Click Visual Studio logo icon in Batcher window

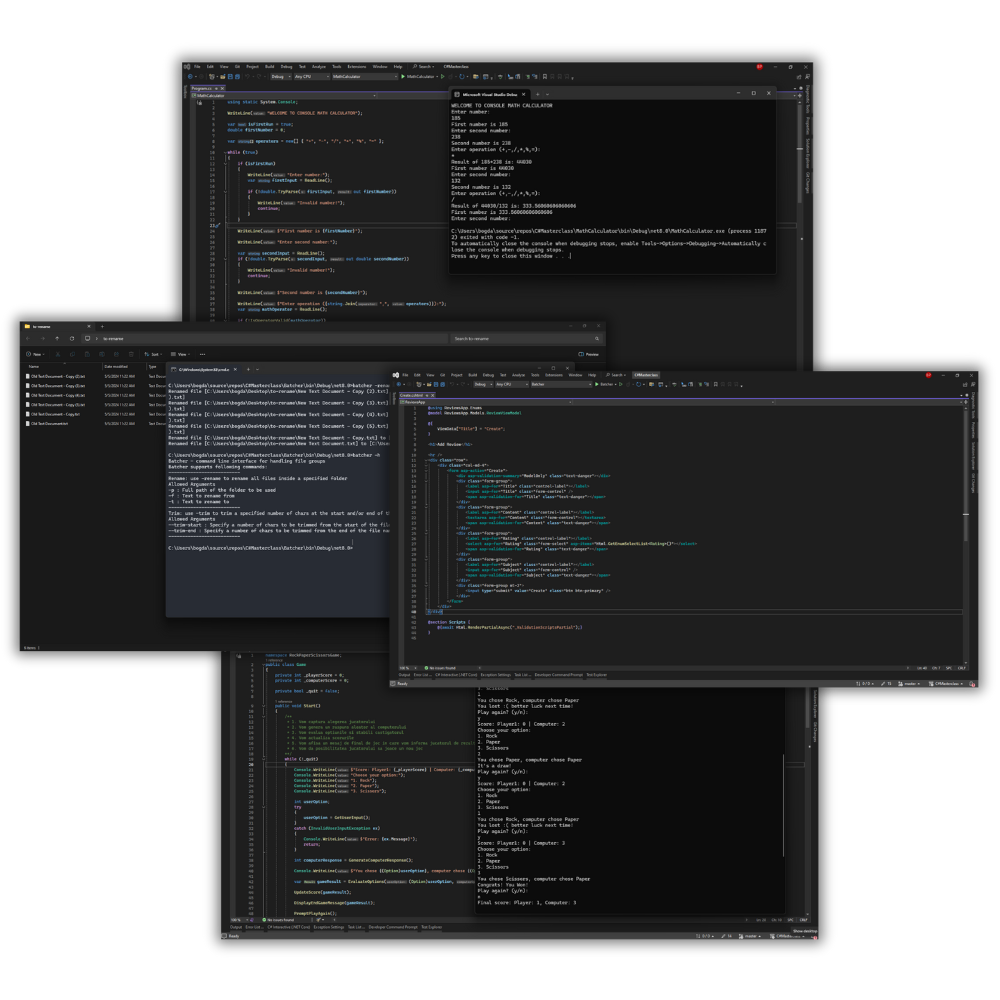(x=396, y=375)
